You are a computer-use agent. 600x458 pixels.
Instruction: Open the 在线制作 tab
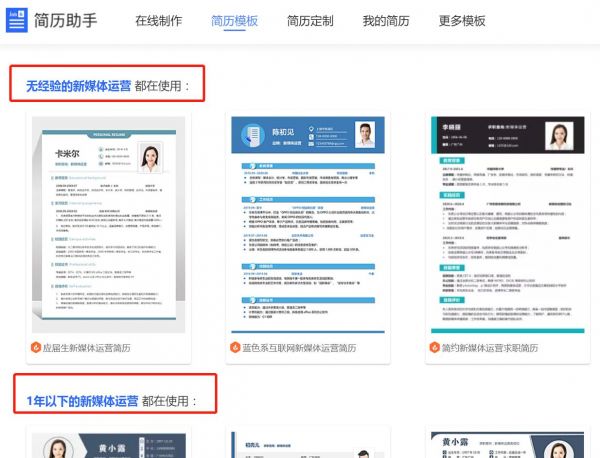[160, 21]
